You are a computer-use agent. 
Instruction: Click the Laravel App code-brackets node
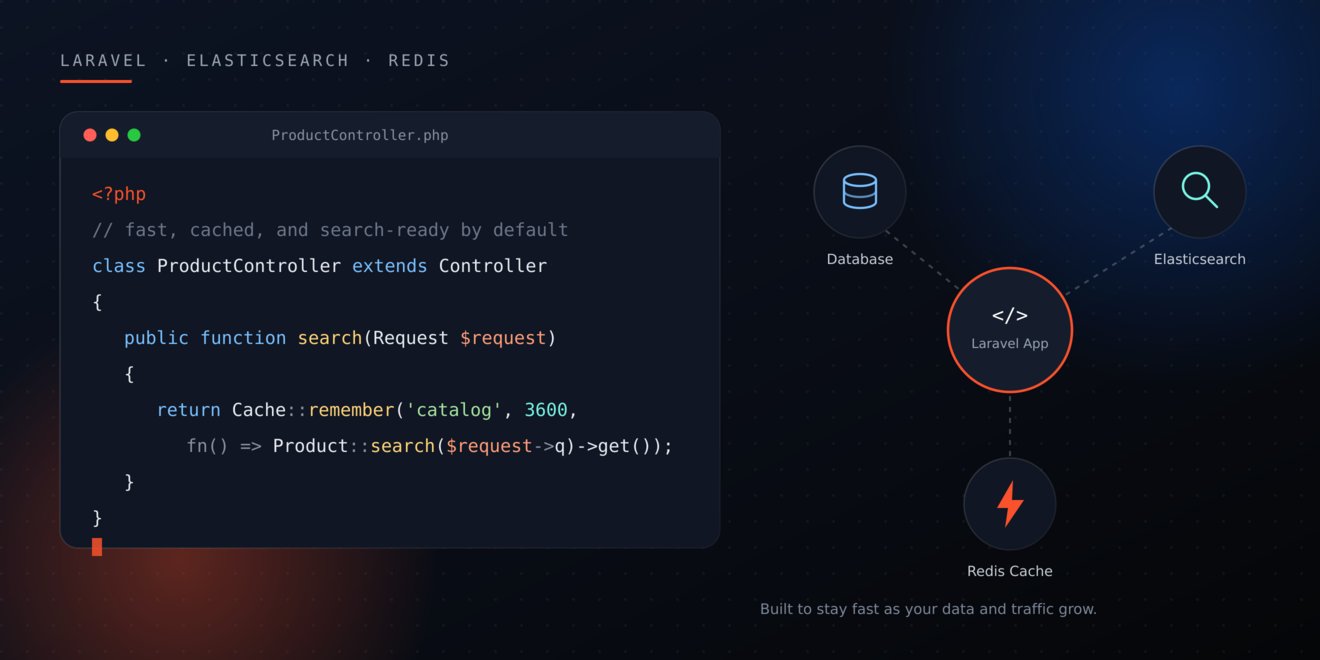tap(1010, 330)
